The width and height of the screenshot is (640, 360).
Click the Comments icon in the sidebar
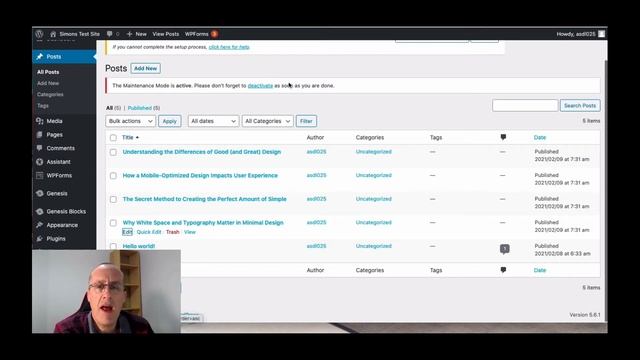(40, 148)
